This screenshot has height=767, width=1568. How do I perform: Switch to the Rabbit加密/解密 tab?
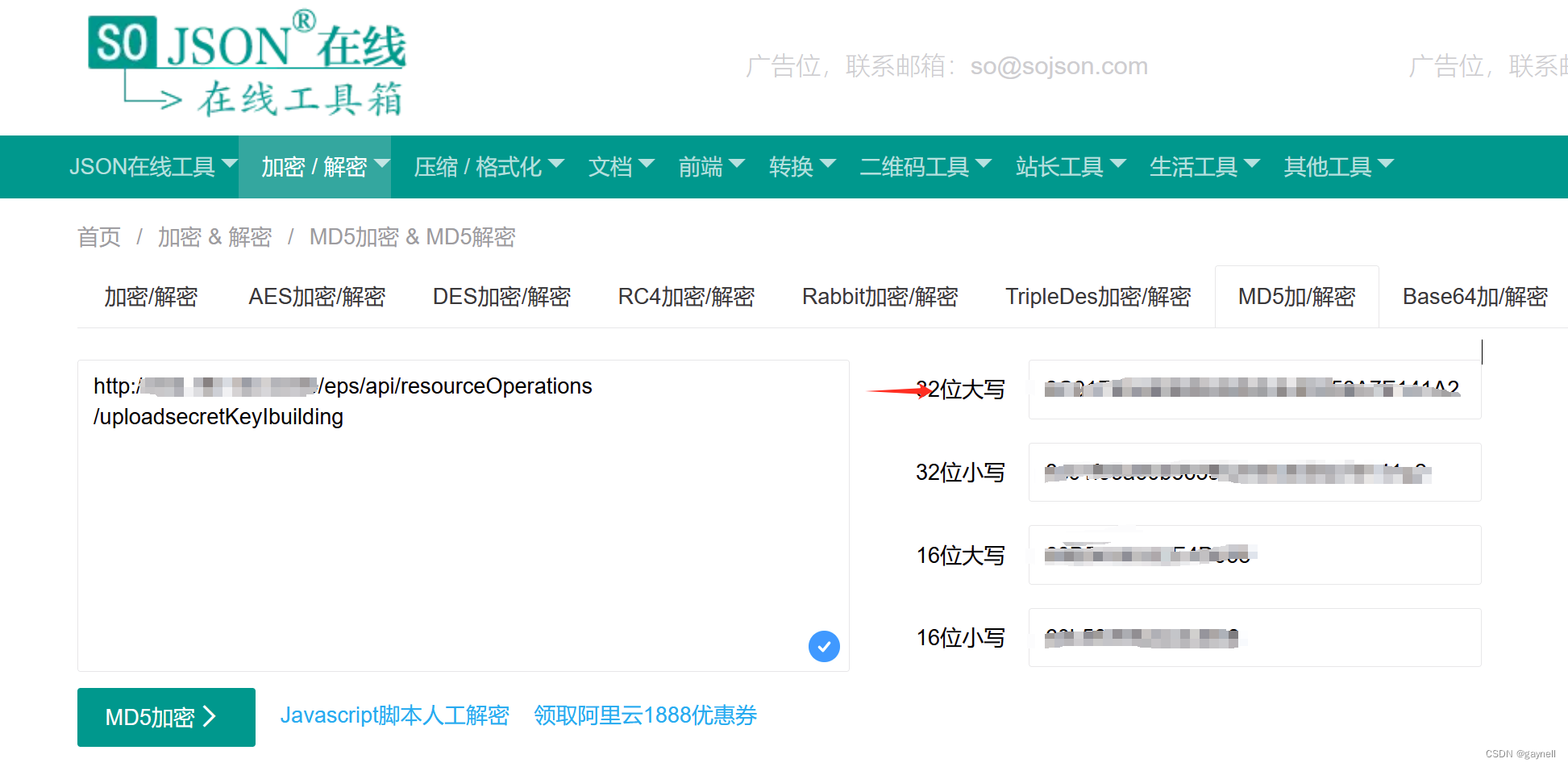click(x=880, y=297)
